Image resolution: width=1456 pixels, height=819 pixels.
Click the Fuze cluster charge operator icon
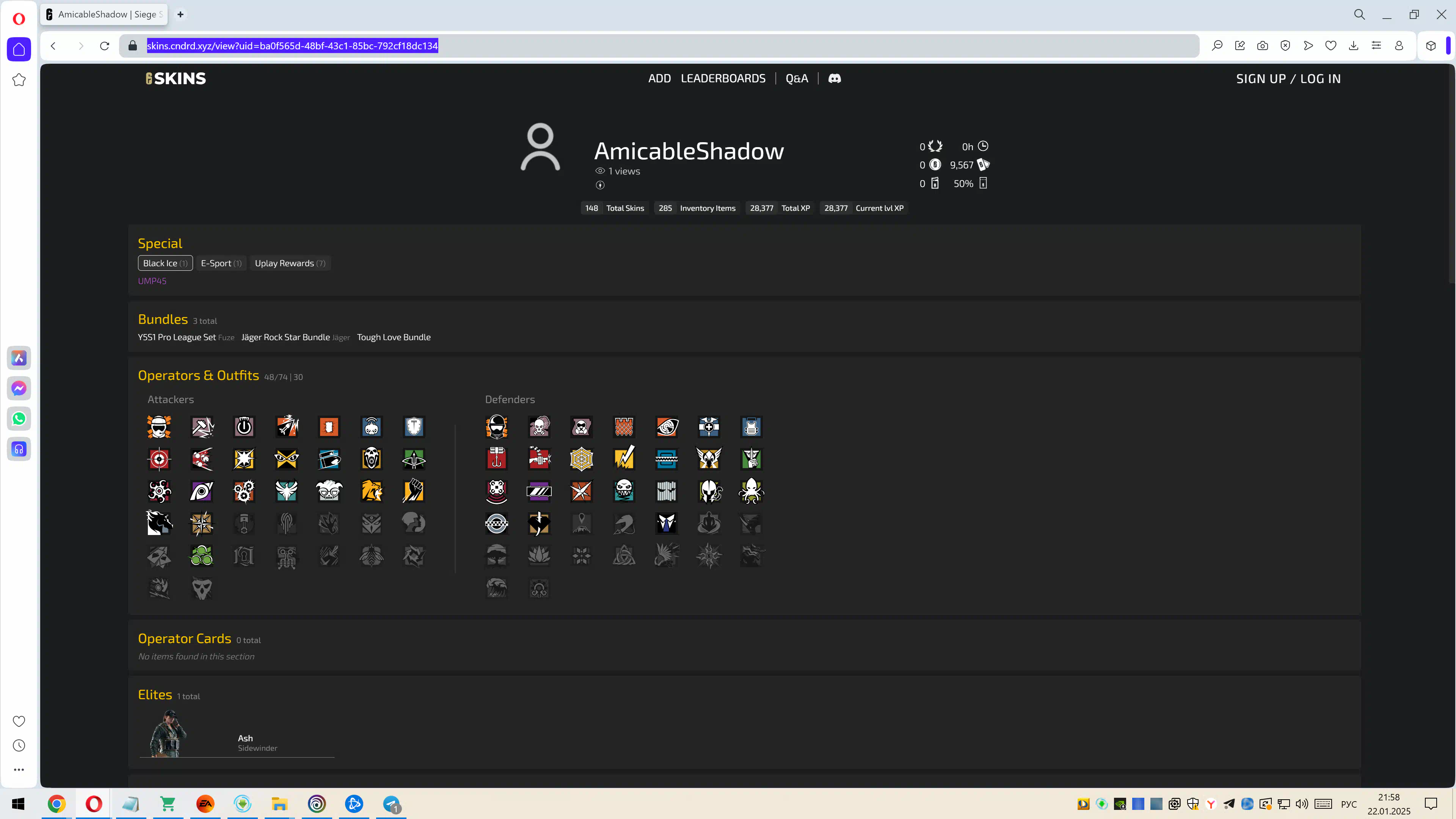click(202, 459)
